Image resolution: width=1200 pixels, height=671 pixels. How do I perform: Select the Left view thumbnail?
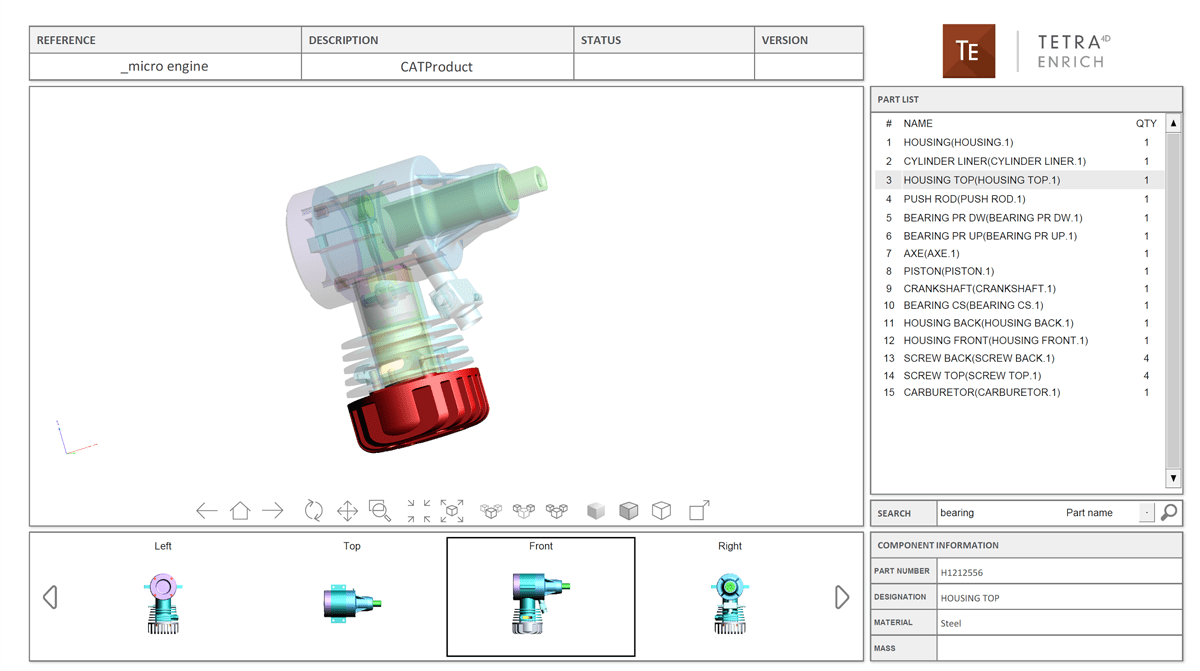tap(163, 596)
